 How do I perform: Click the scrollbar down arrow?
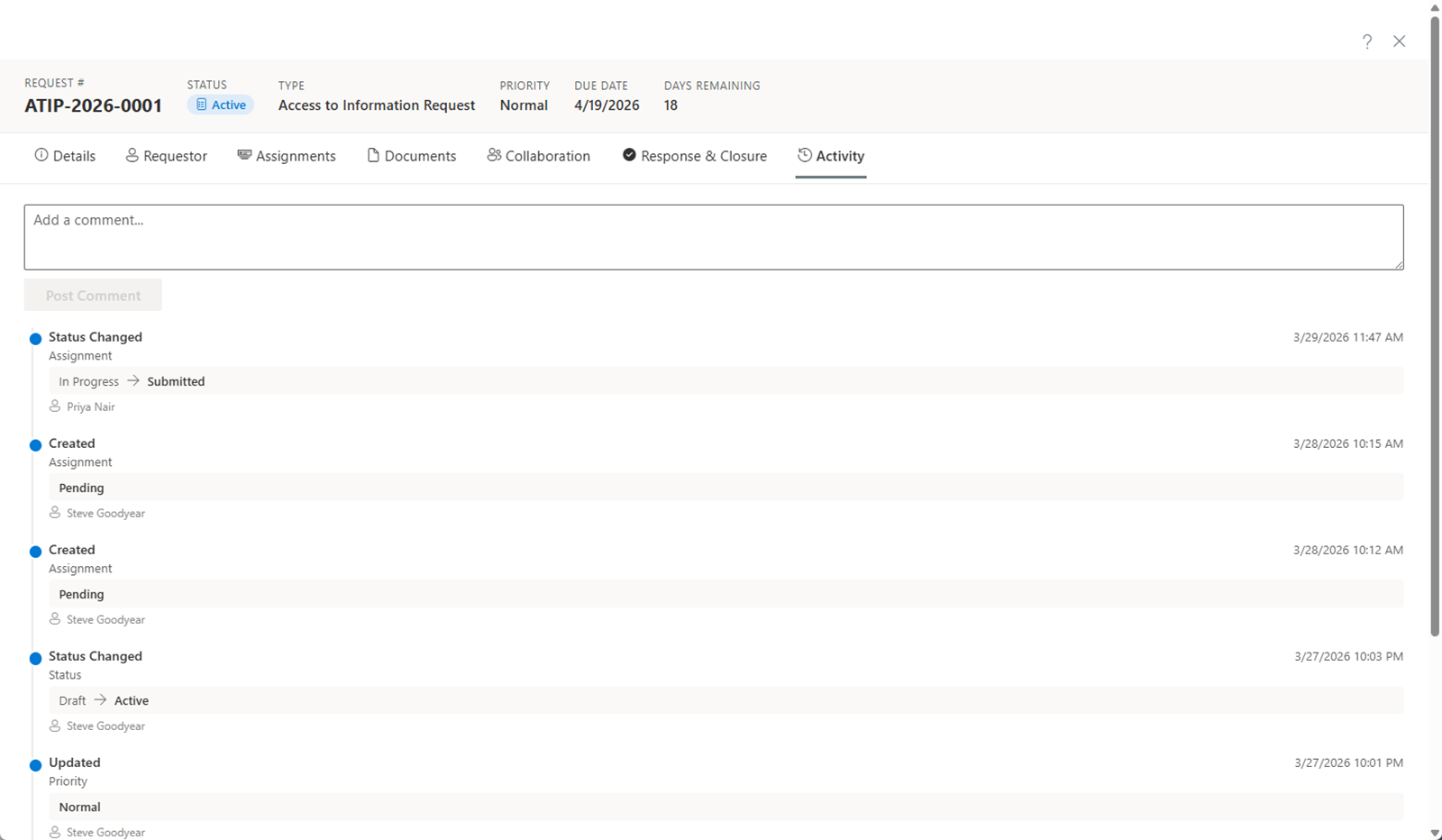tap(1435, 833)
